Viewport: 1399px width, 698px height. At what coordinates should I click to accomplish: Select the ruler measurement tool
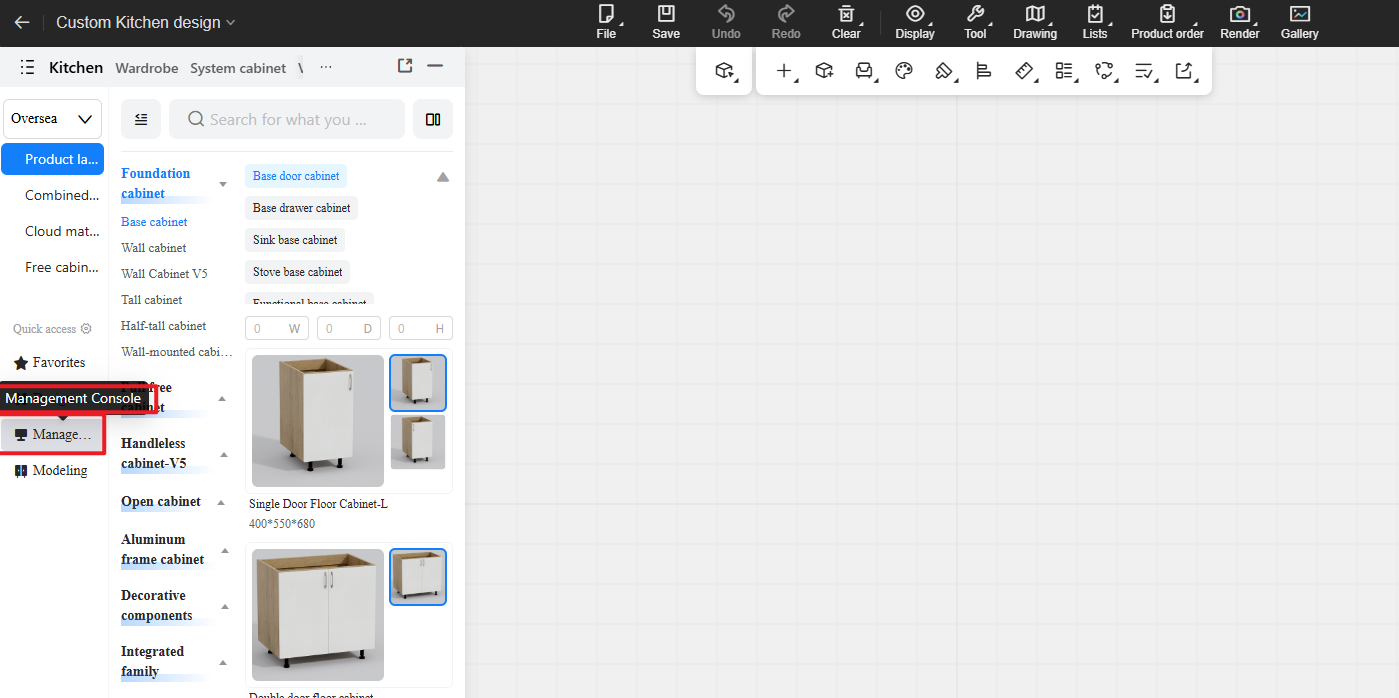tap(1023, 71)
